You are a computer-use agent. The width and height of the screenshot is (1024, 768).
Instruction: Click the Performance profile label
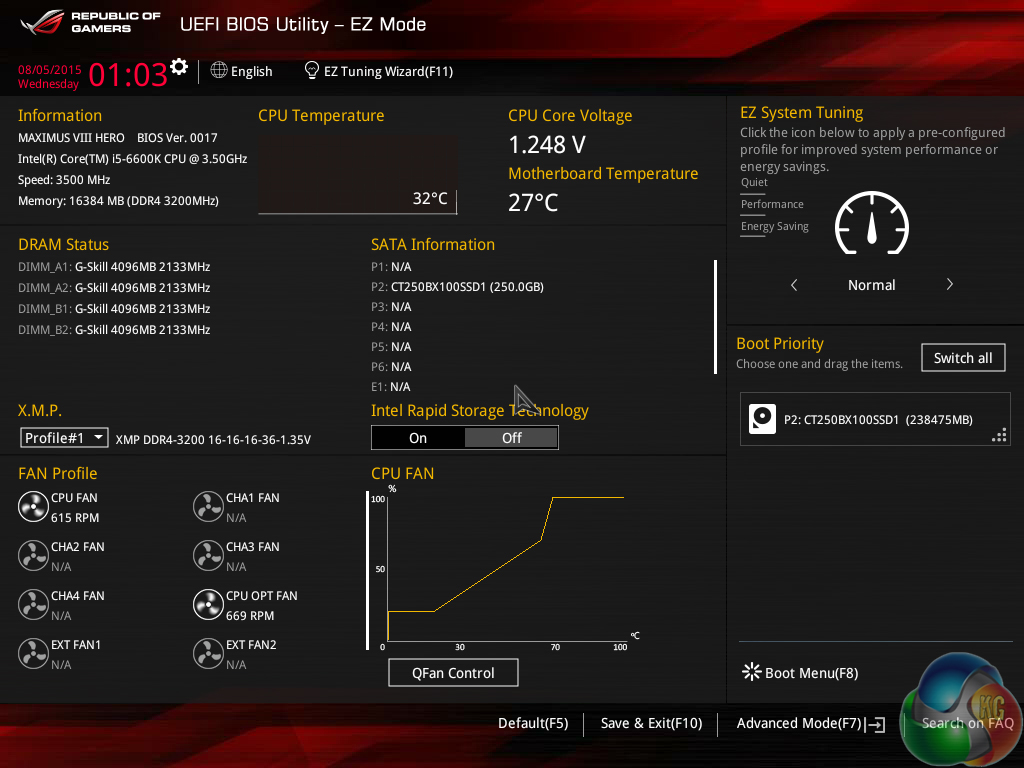(x=772, y=204)
